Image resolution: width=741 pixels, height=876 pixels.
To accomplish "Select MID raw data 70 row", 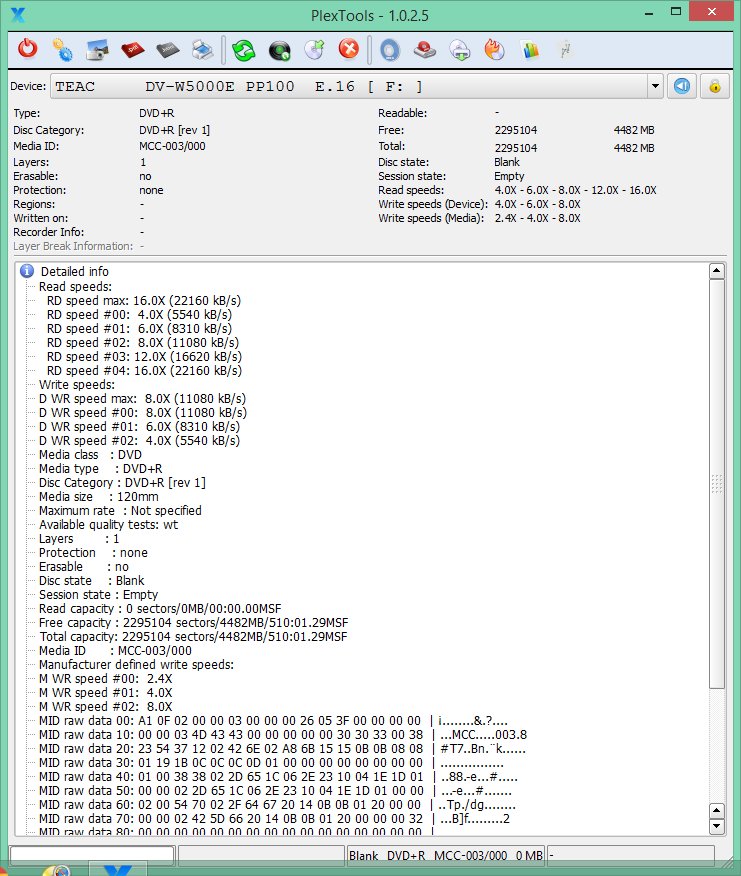I will point(274,818).
